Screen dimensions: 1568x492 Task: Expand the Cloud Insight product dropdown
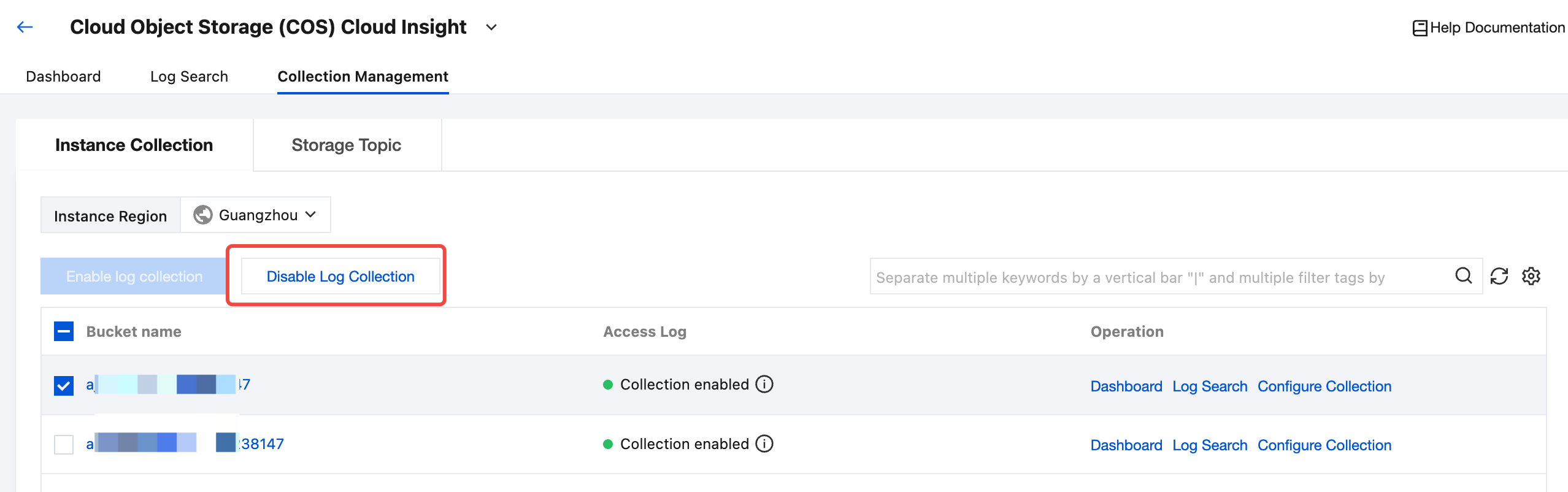[x=491, y=28]
